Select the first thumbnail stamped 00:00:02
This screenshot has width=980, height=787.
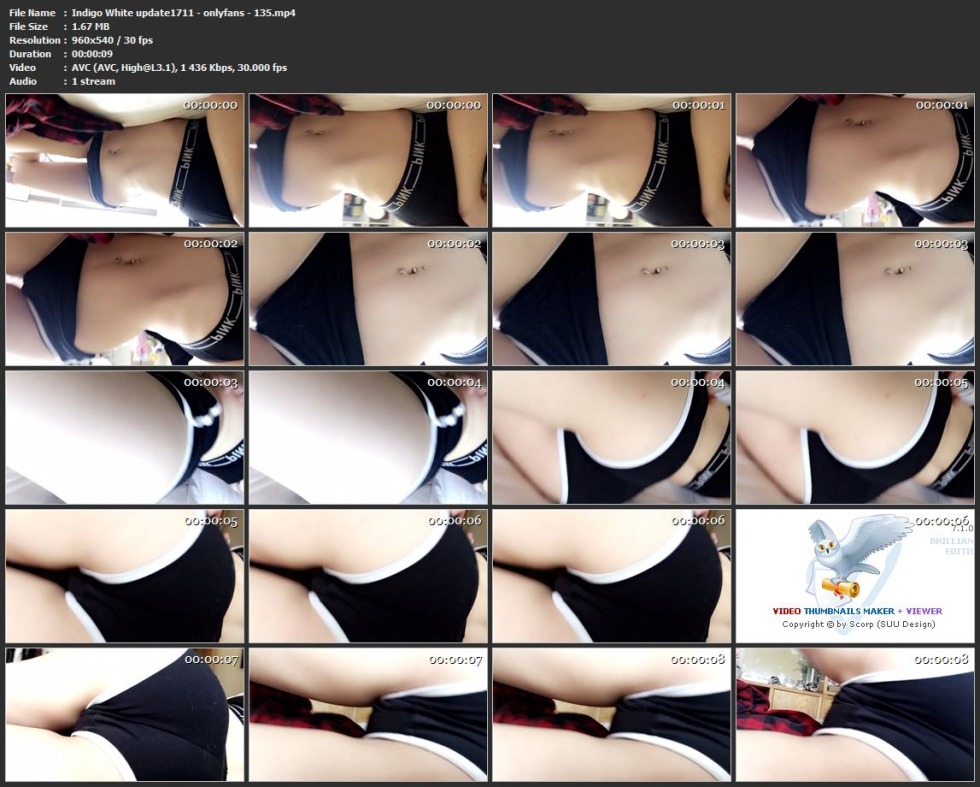124,299
